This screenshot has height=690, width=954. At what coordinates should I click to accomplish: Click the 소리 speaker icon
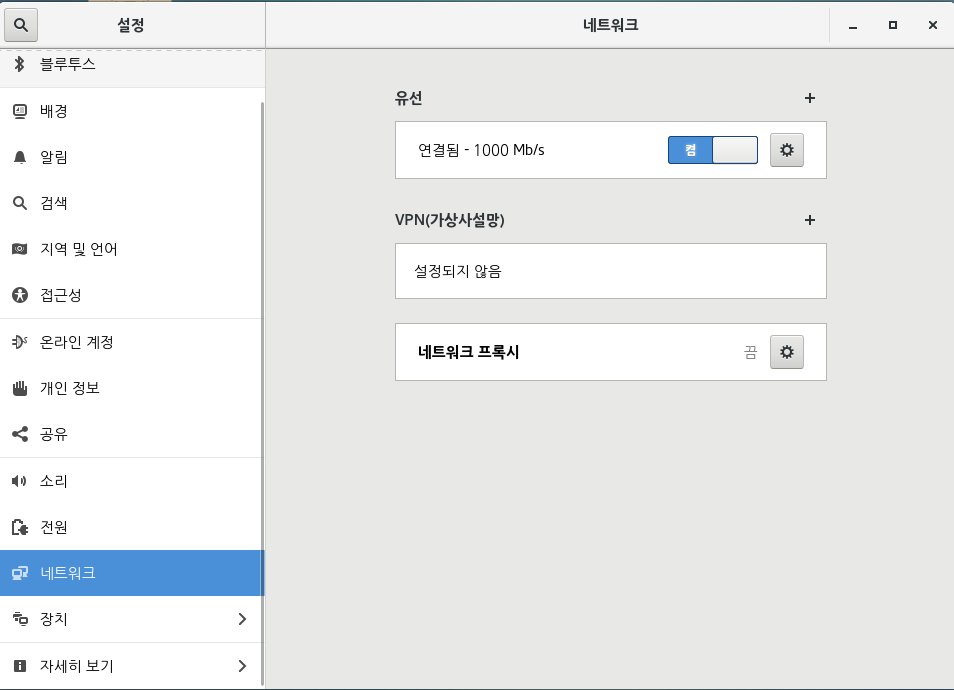[19, 481]
